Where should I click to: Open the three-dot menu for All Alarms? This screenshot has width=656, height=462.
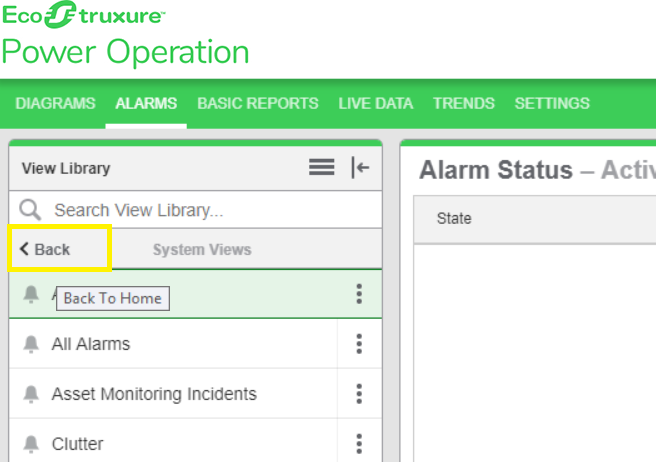pos(359,344)
